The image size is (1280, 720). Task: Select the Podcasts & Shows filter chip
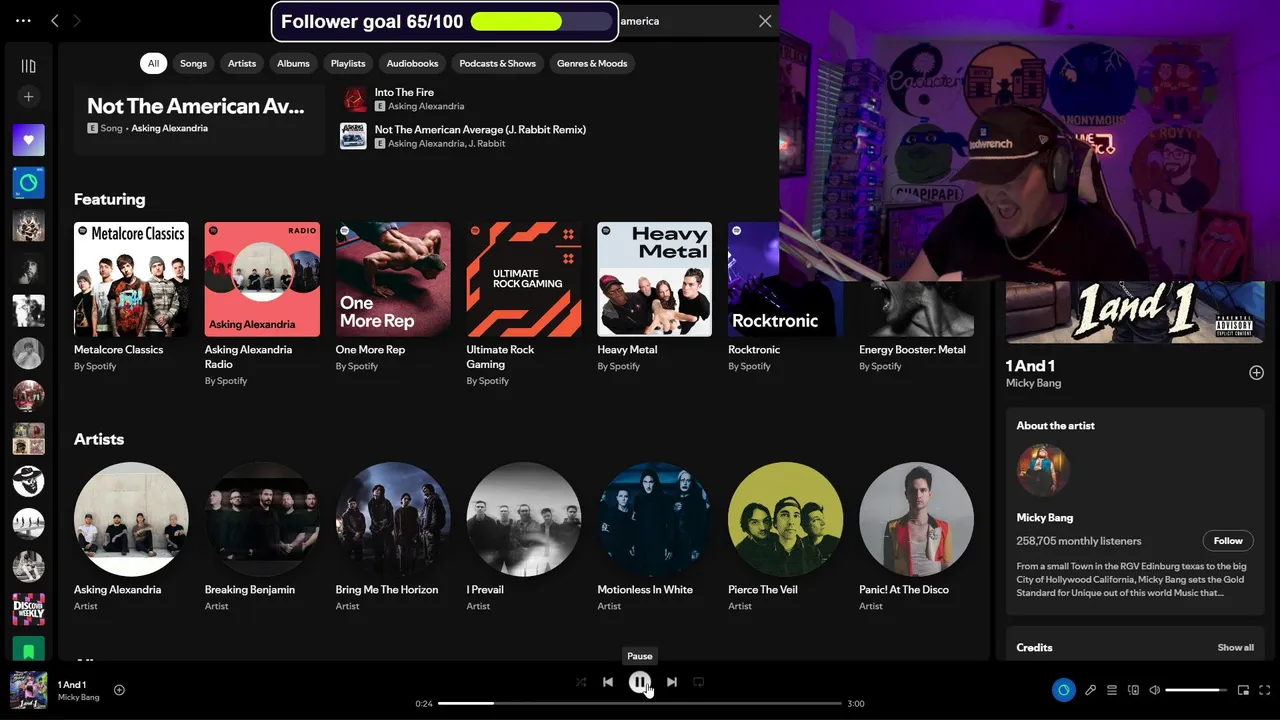click(498, 63)
